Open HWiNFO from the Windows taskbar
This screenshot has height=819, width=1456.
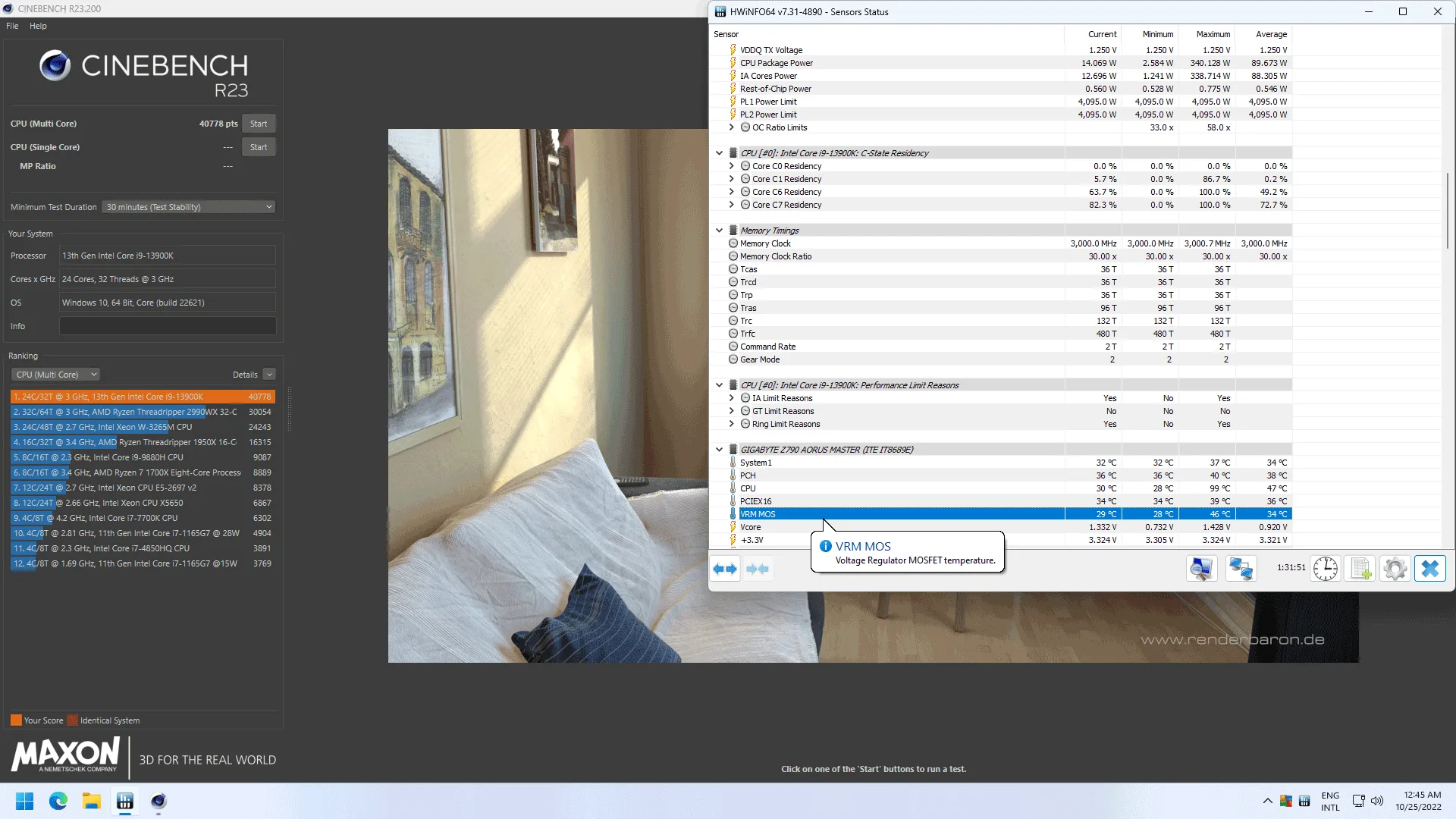[x=125, y=801]
